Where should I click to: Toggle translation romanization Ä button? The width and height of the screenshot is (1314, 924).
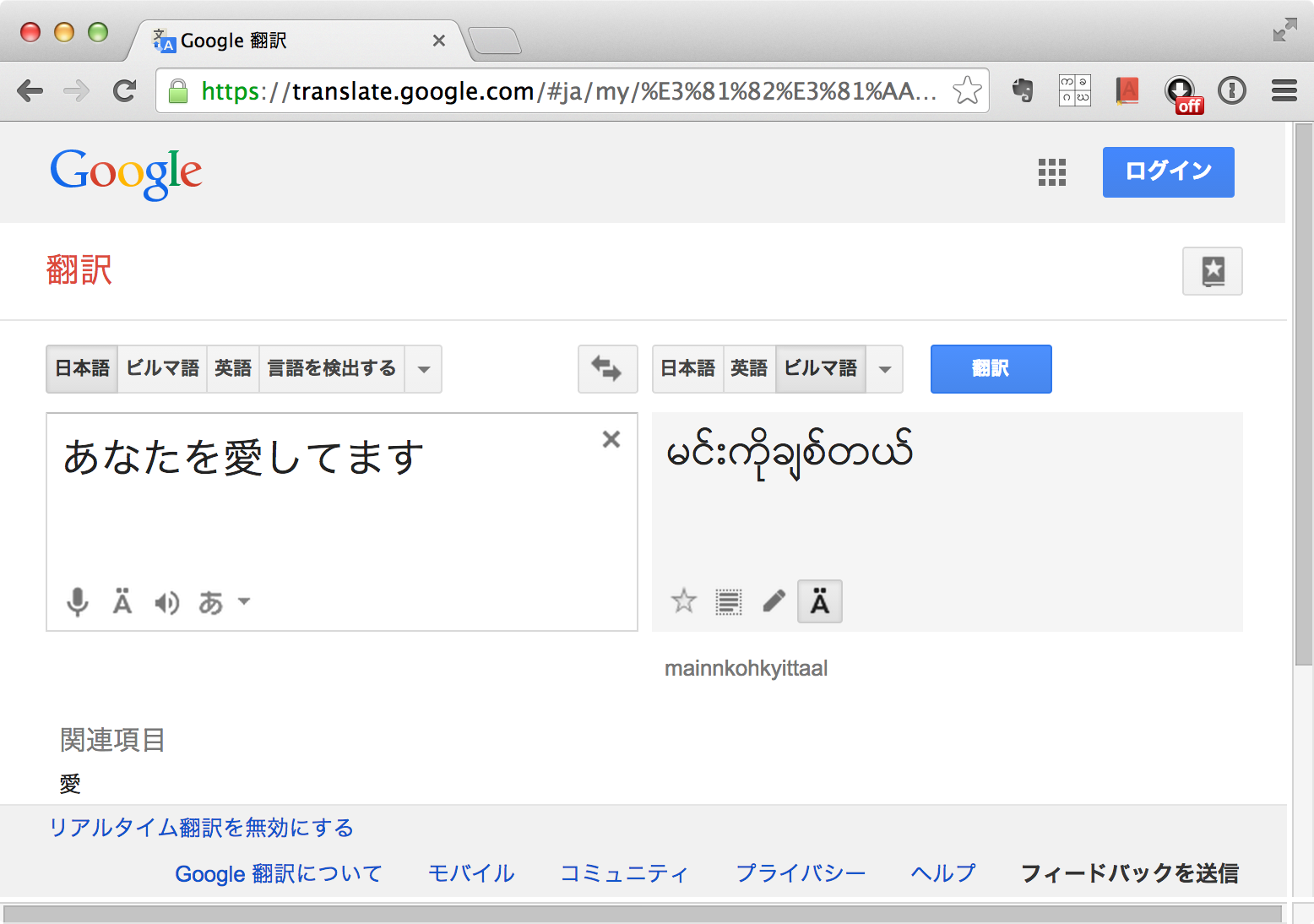[x=820, y=601]
